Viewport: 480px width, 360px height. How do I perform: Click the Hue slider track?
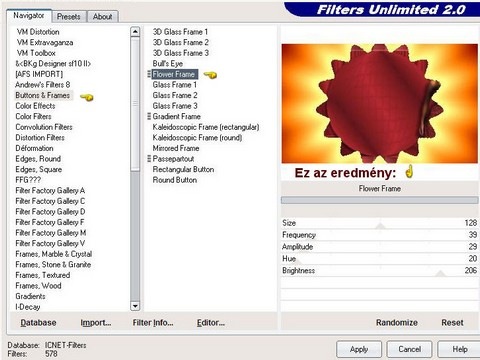[x=380, y=259]
